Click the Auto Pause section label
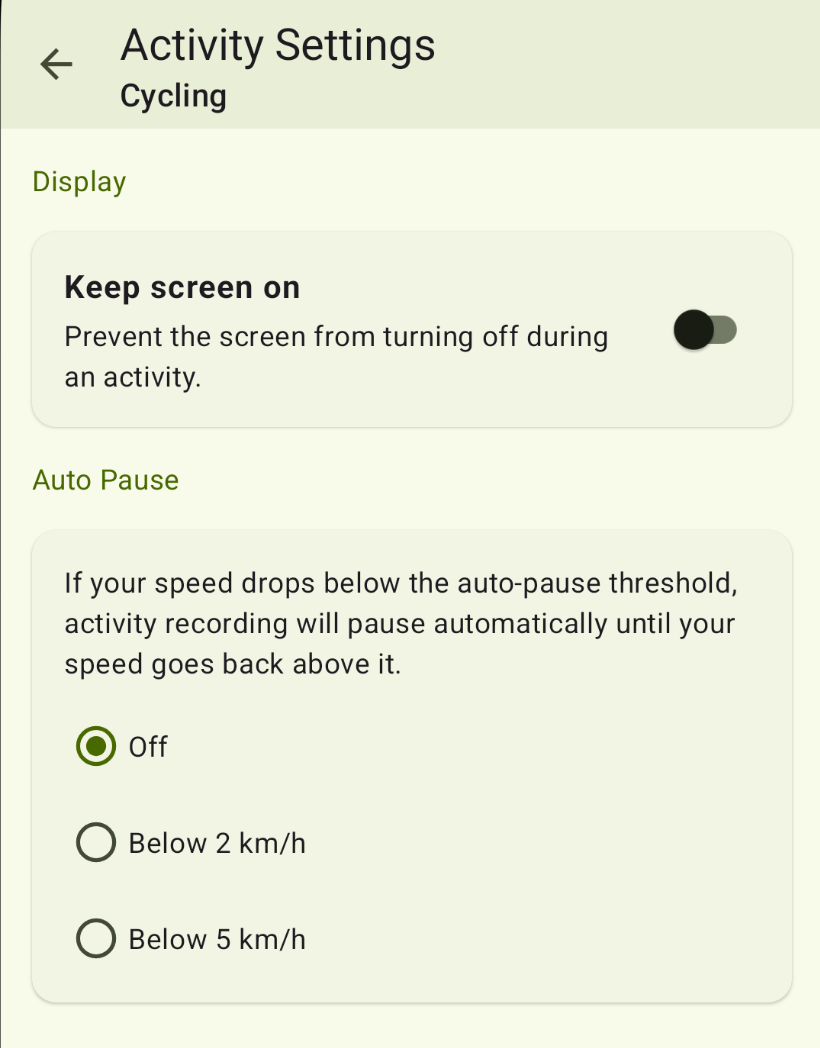Screen dimensions: 820x1048 click(x=105, y=480)
